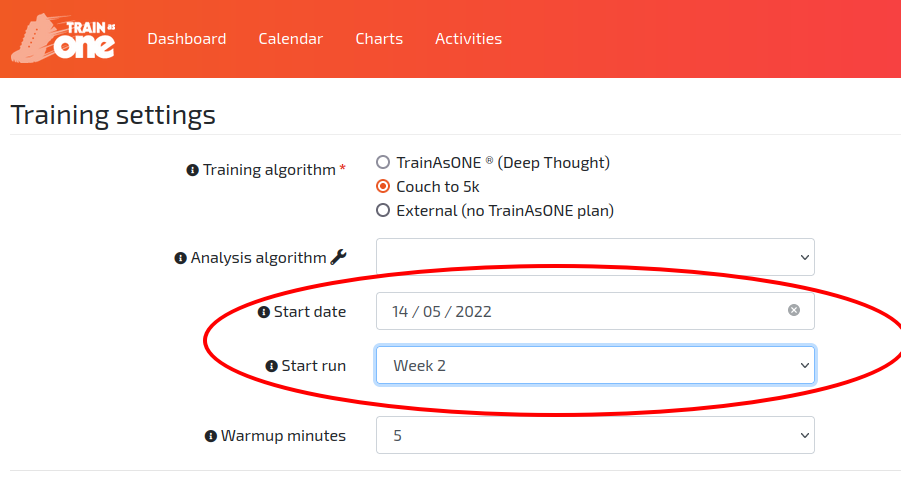Click the Training settings heading

tap(113, 115)
